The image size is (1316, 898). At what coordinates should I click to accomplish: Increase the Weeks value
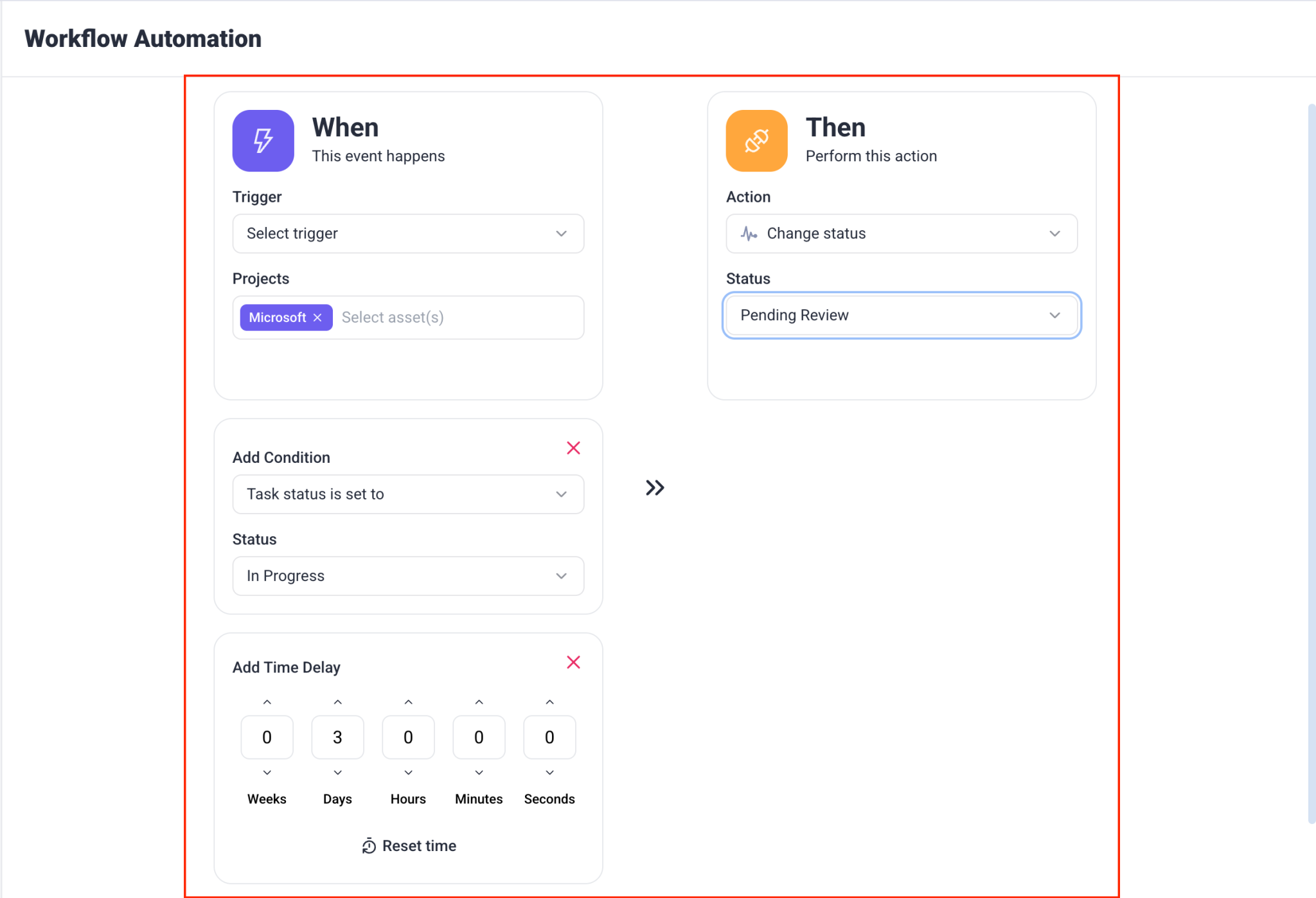267,702
